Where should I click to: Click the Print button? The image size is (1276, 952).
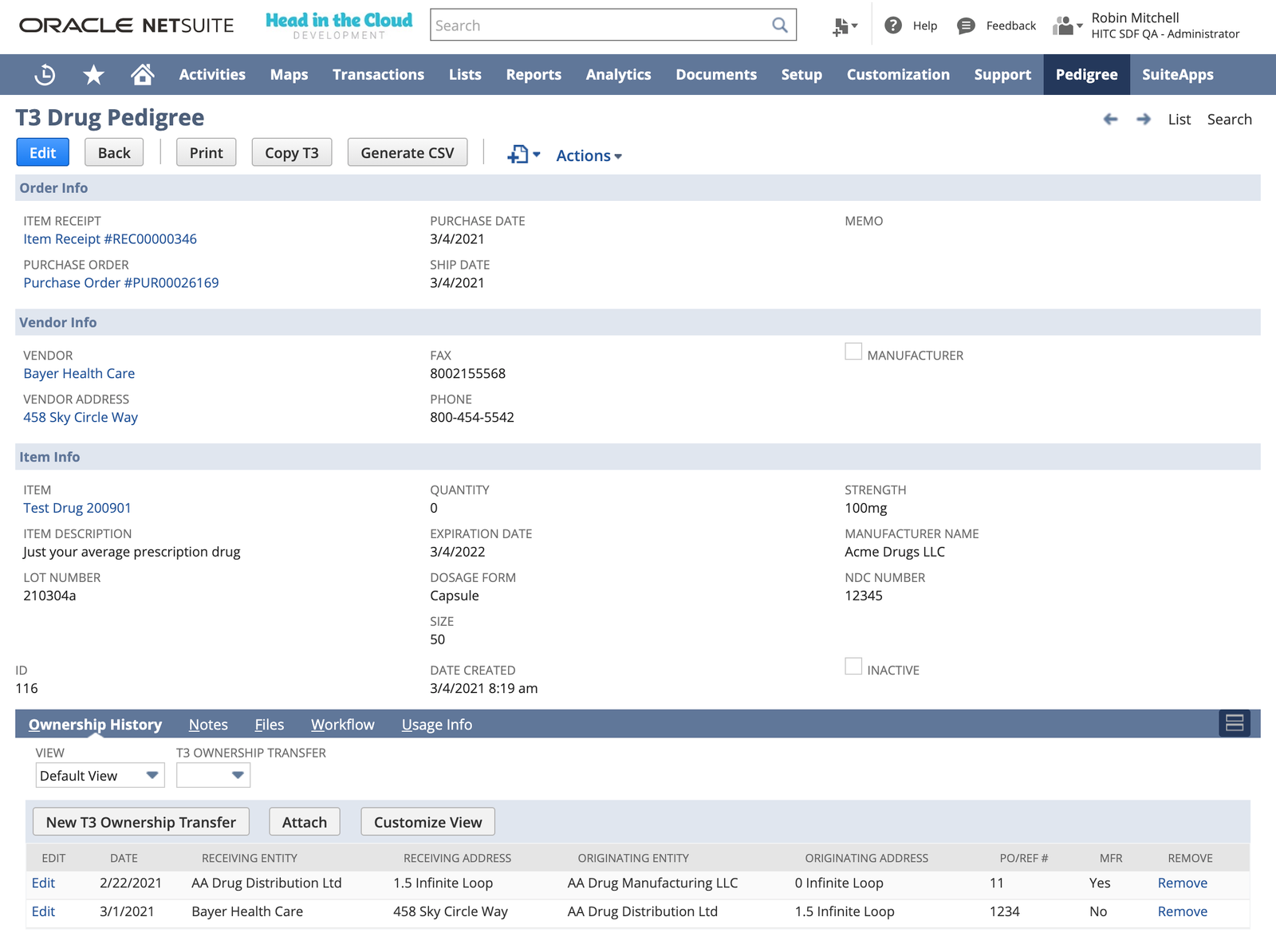[x=207, y=152]
